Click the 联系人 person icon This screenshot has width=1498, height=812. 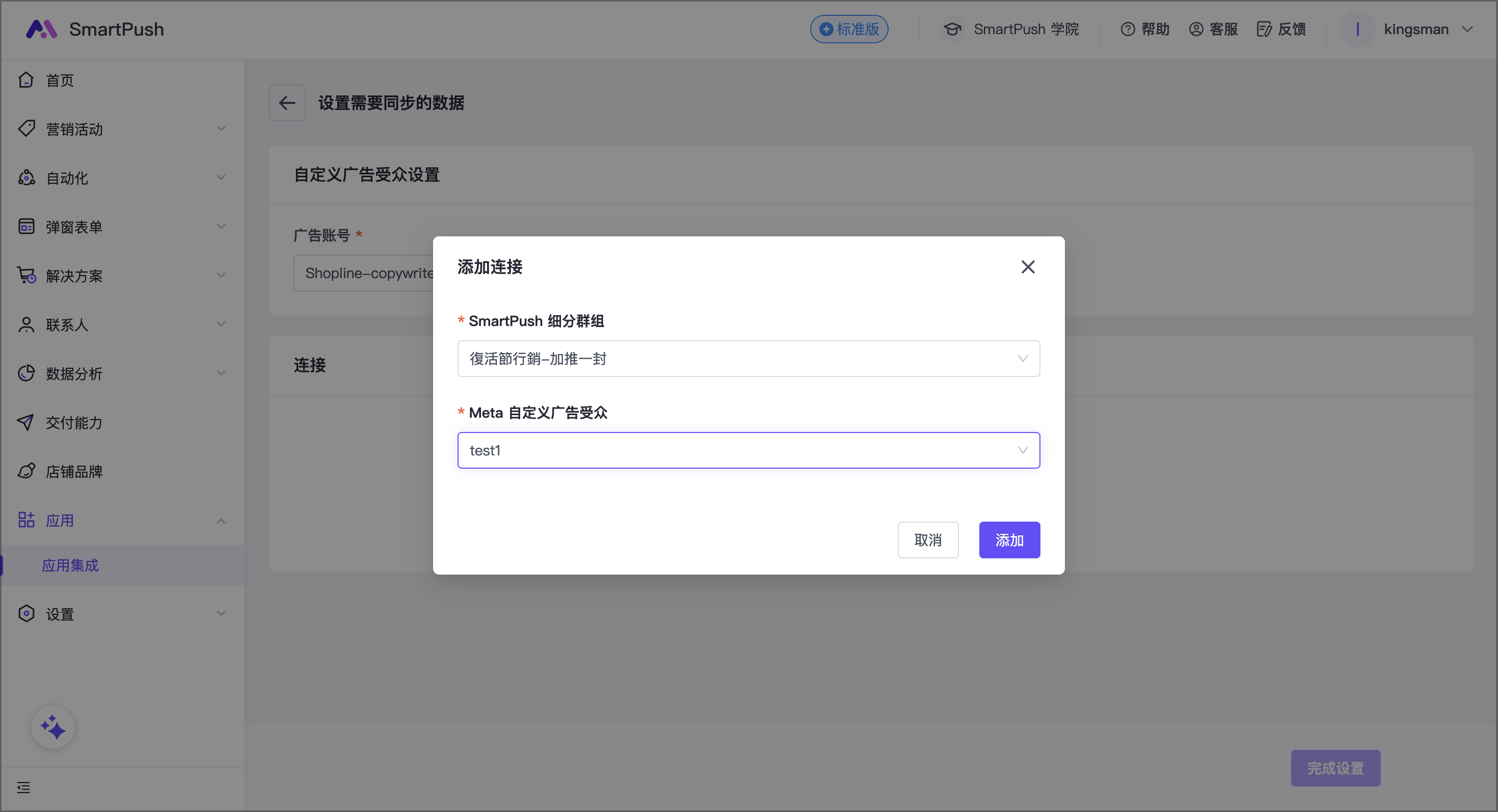(x=26, y=324)
